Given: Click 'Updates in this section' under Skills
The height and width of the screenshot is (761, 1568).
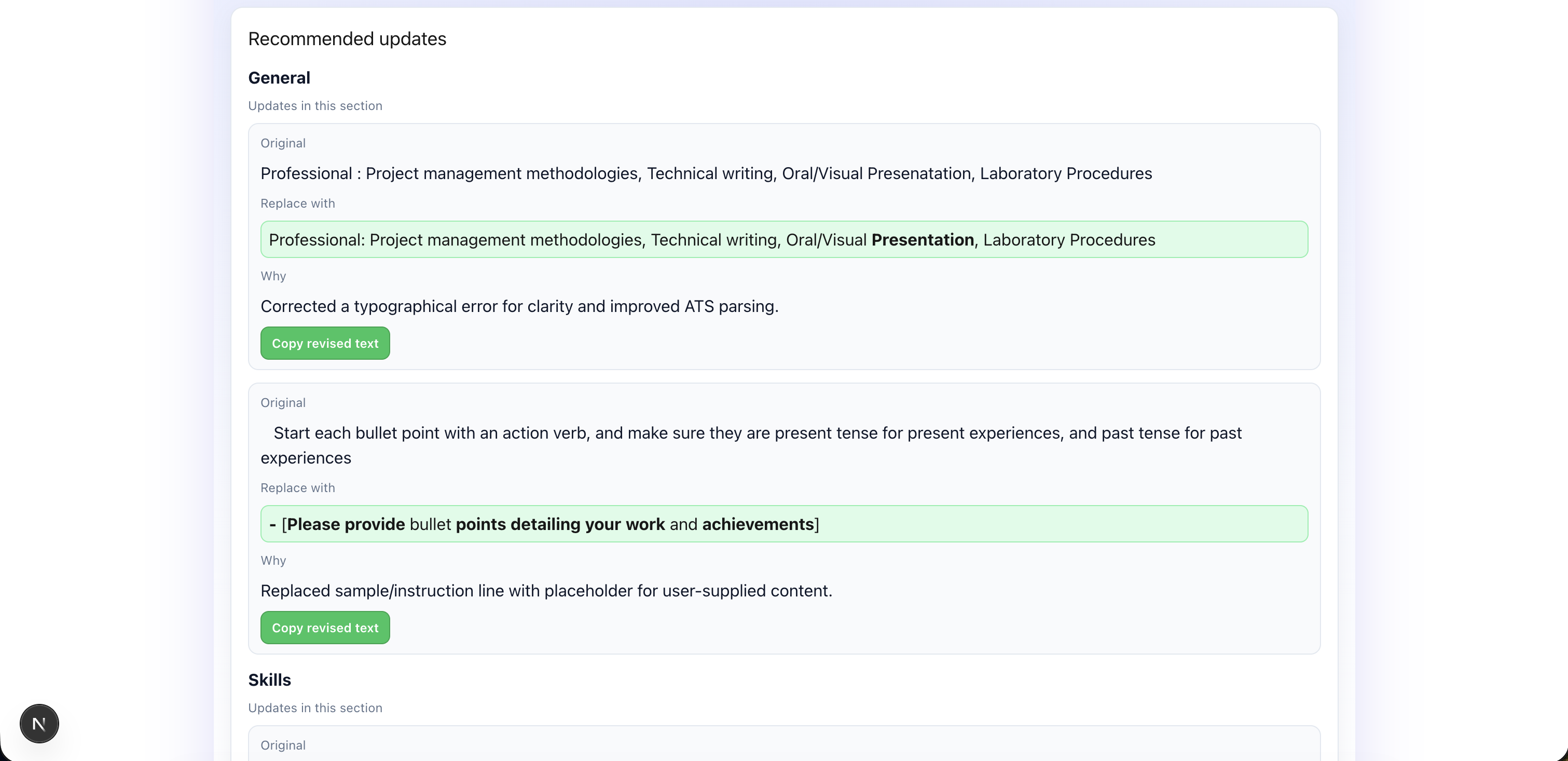Looking at the screenshot, I should [315, 708].
